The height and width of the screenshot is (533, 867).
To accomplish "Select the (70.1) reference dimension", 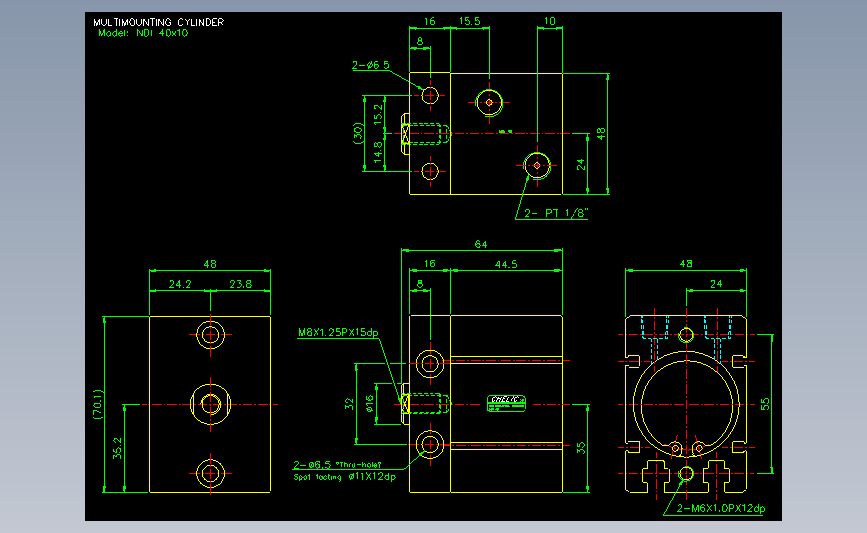I will [98, 404].
